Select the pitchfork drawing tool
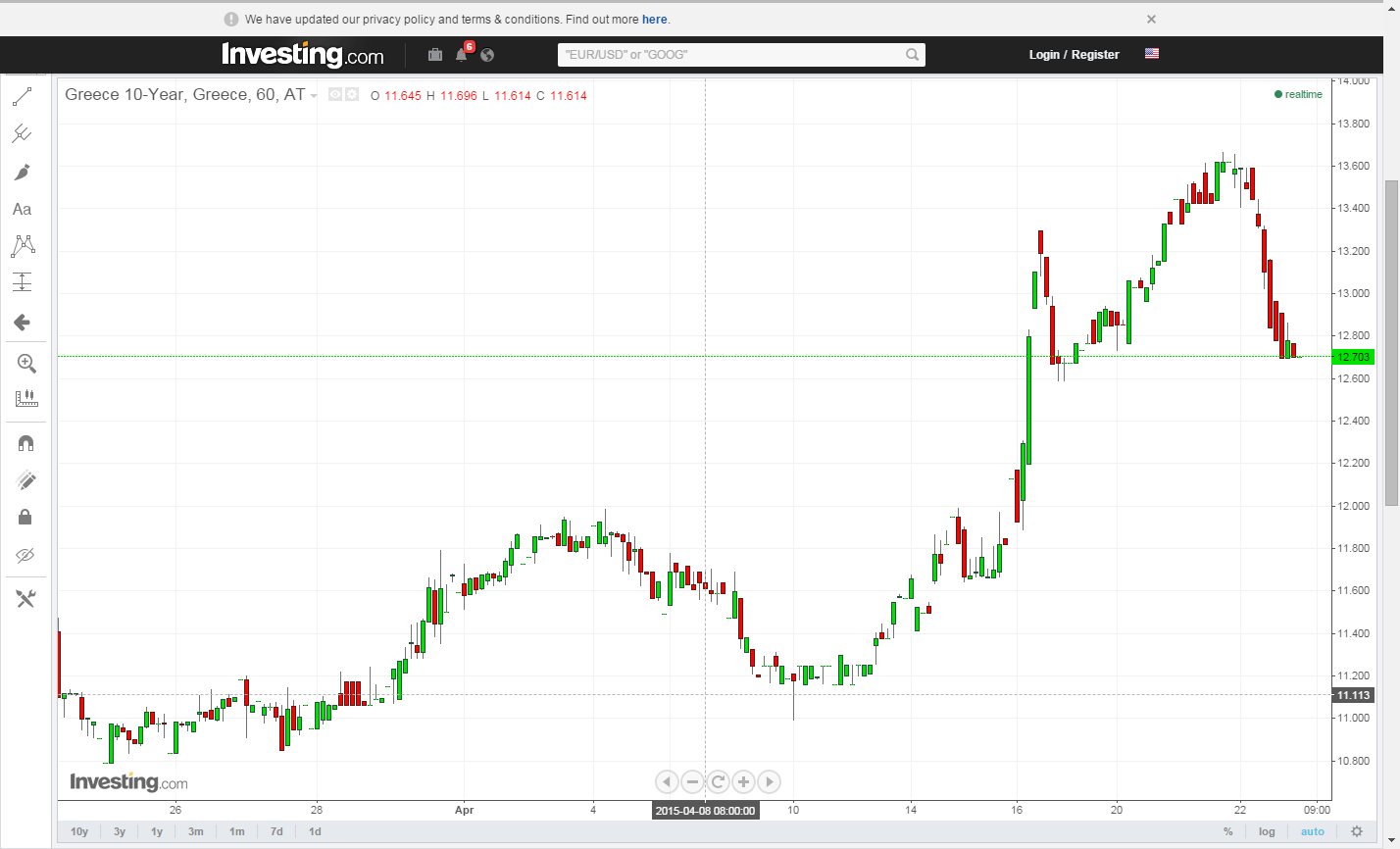Image resolution: width=1400 pixels, height=849 pixels. 22,133
